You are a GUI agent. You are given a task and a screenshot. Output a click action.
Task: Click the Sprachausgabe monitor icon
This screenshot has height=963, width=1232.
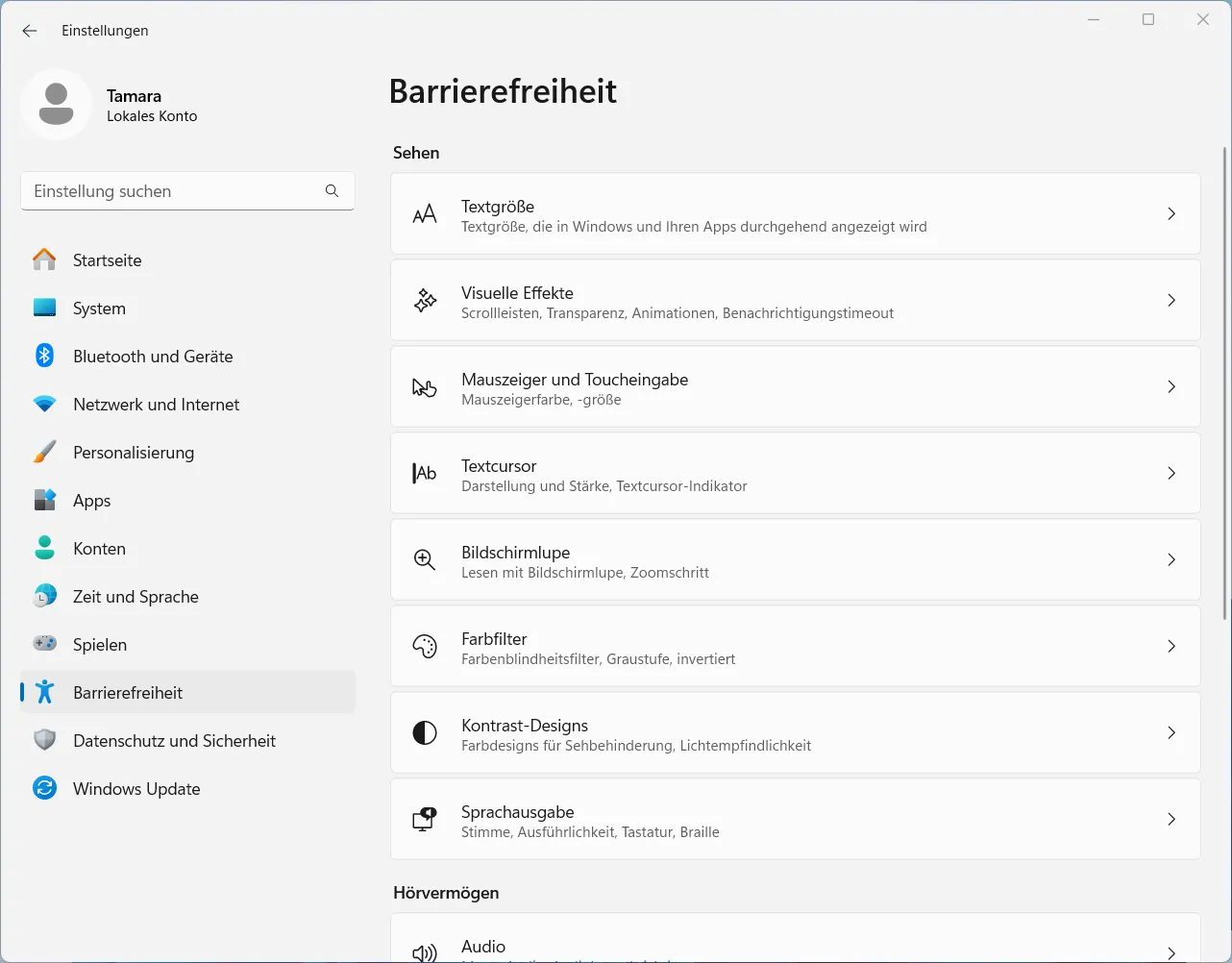coord(425,819)
